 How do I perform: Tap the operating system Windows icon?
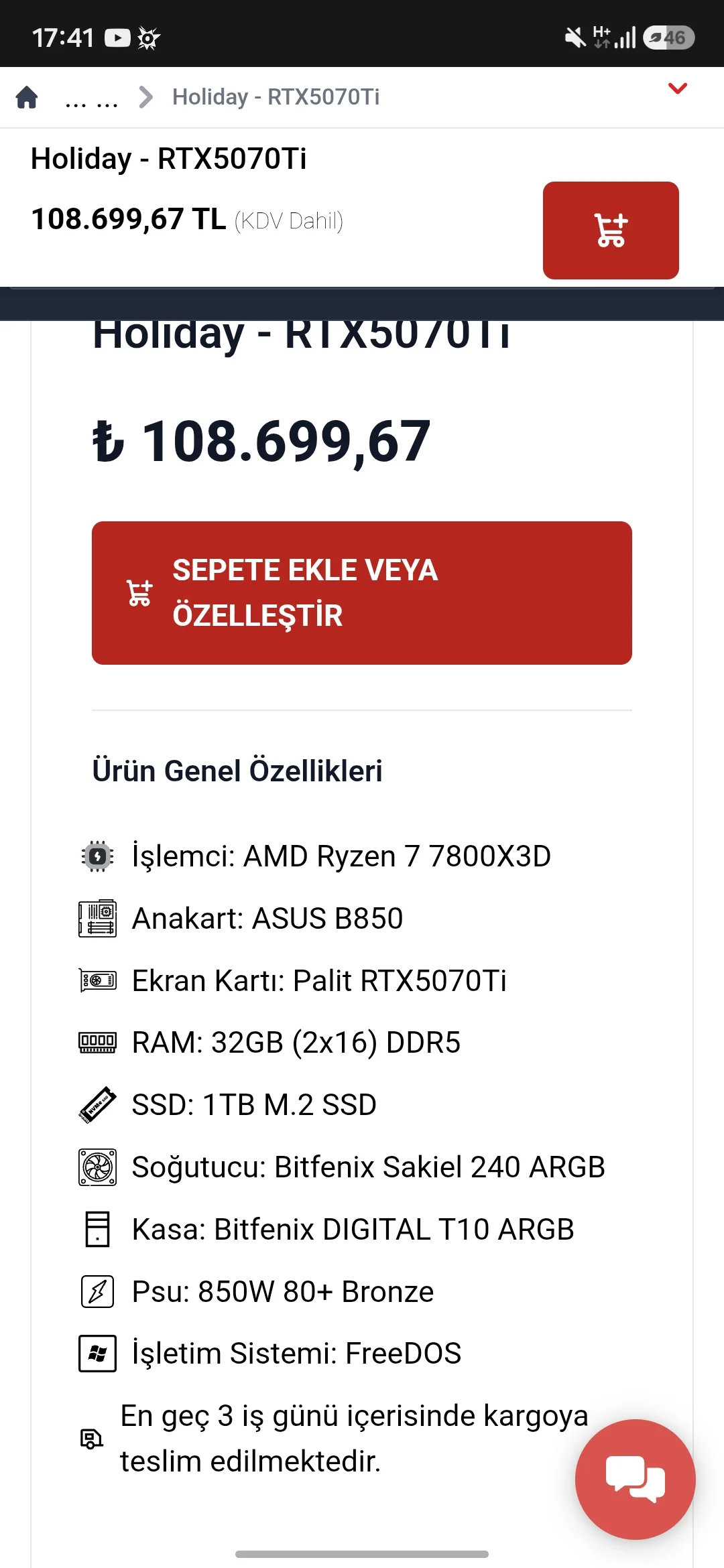point(97,1354)
